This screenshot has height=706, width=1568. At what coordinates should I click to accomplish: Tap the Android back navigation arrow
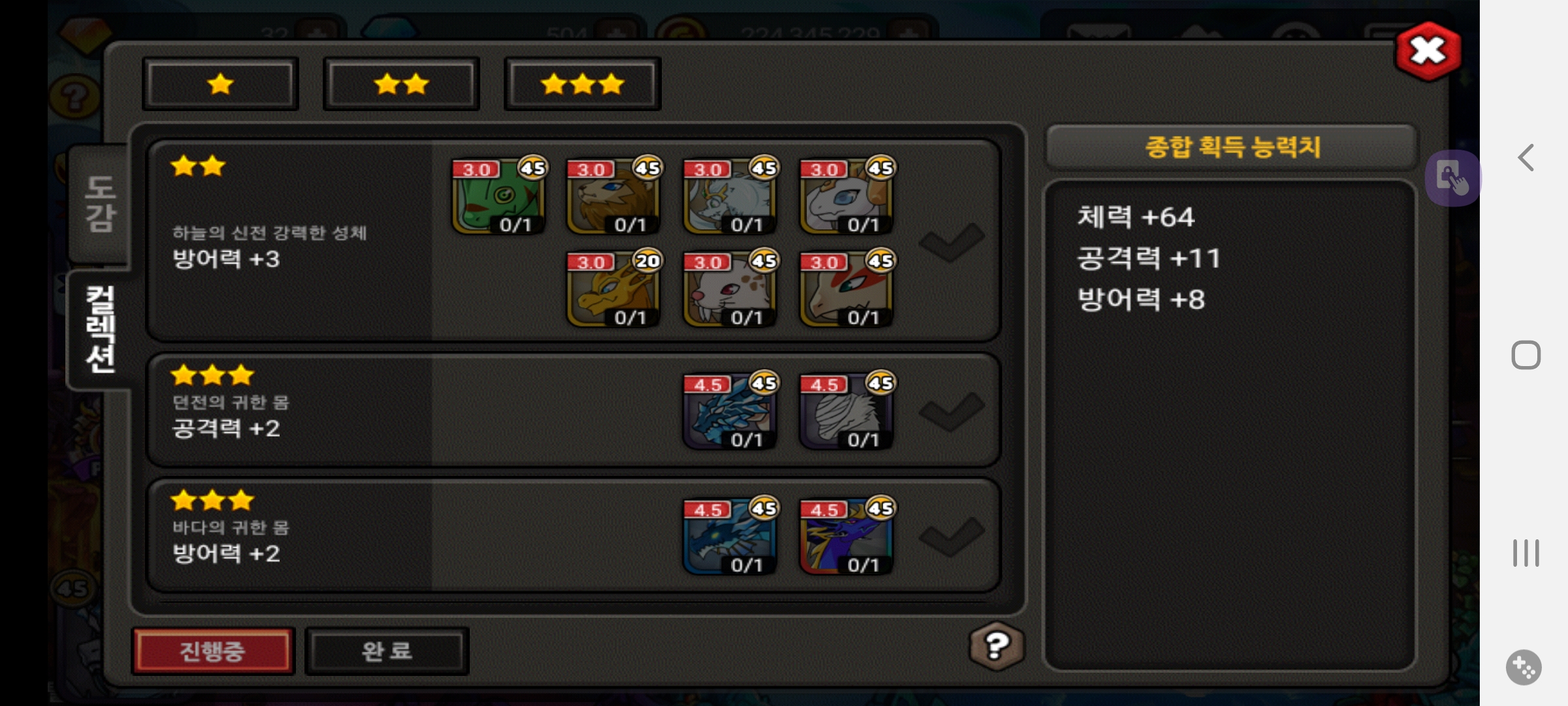pyautogui.click(x=1526, y=158)
